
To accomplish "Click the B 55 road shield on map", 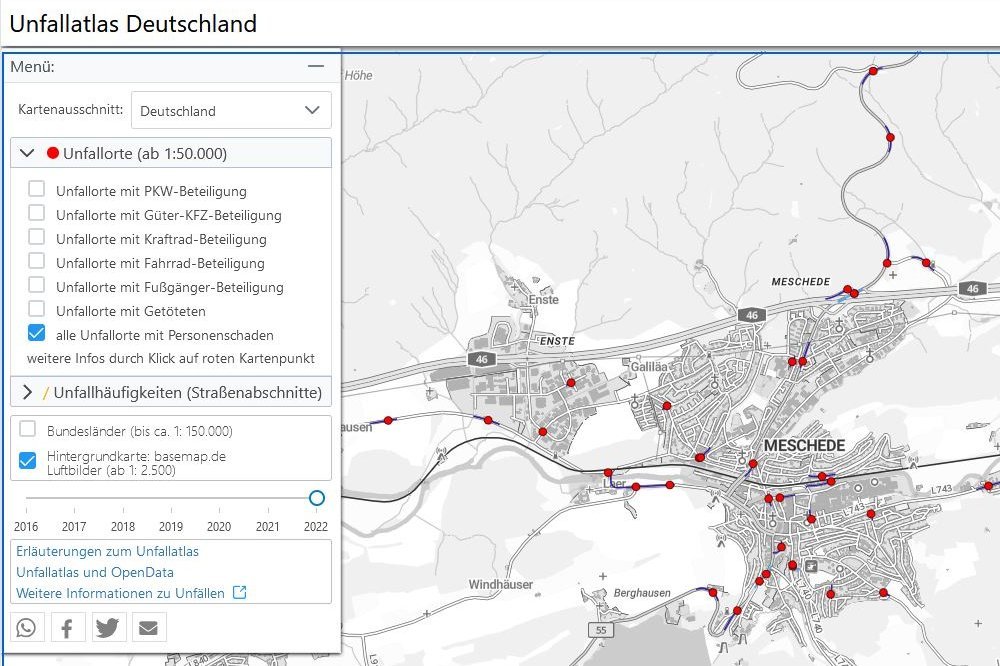I will [x=601, y=631].
